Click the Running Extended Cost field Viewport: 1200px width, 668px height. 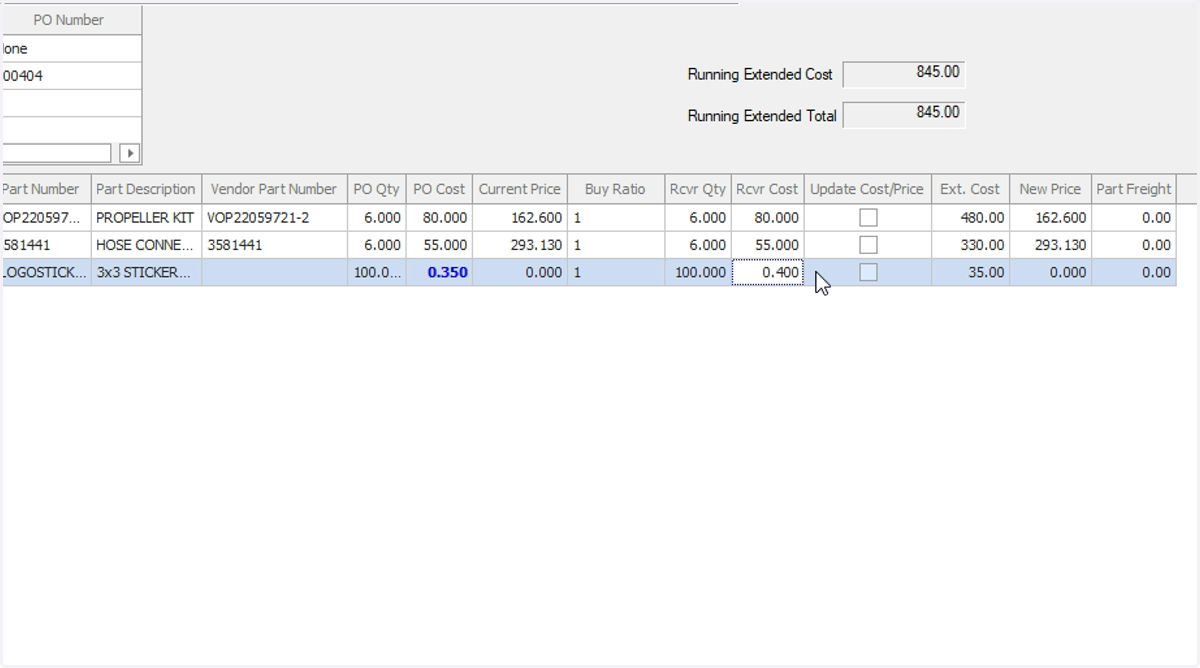tap(904, 74)
